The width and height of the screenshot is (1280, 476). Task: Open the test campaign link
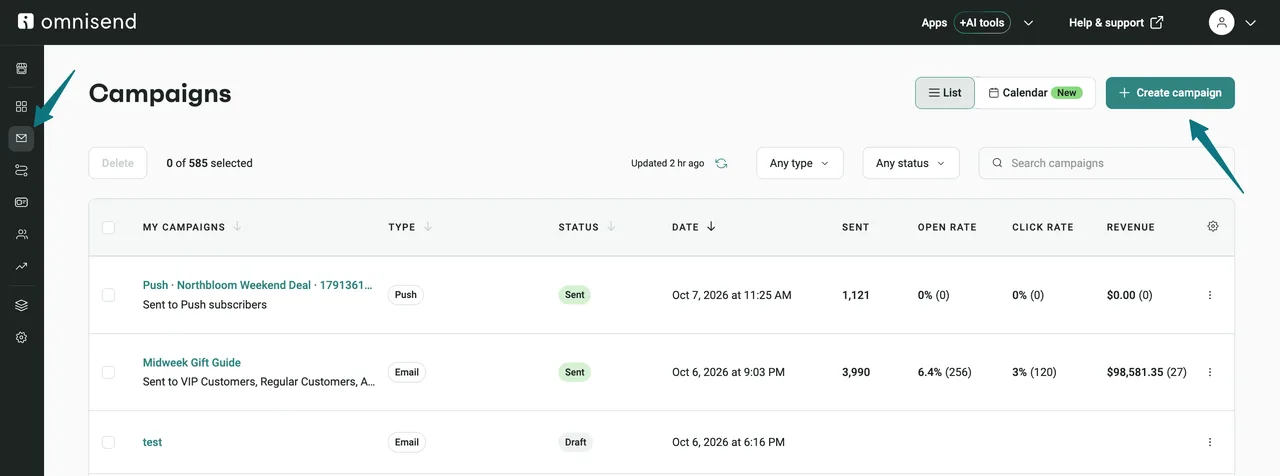152,442
